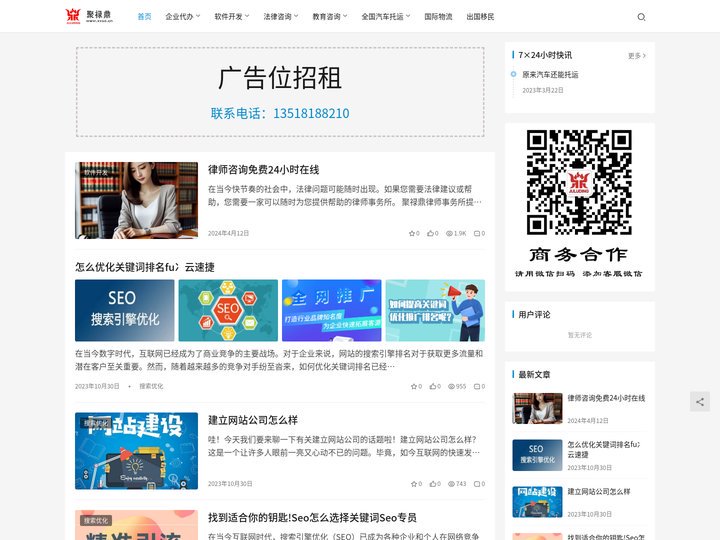Image resolution: width=720 pixels, height=540 pixels.
Task: Open SEO 搜索引擎优化 image in article gallery
Action: pyautogui.click(x=124, y=310)
